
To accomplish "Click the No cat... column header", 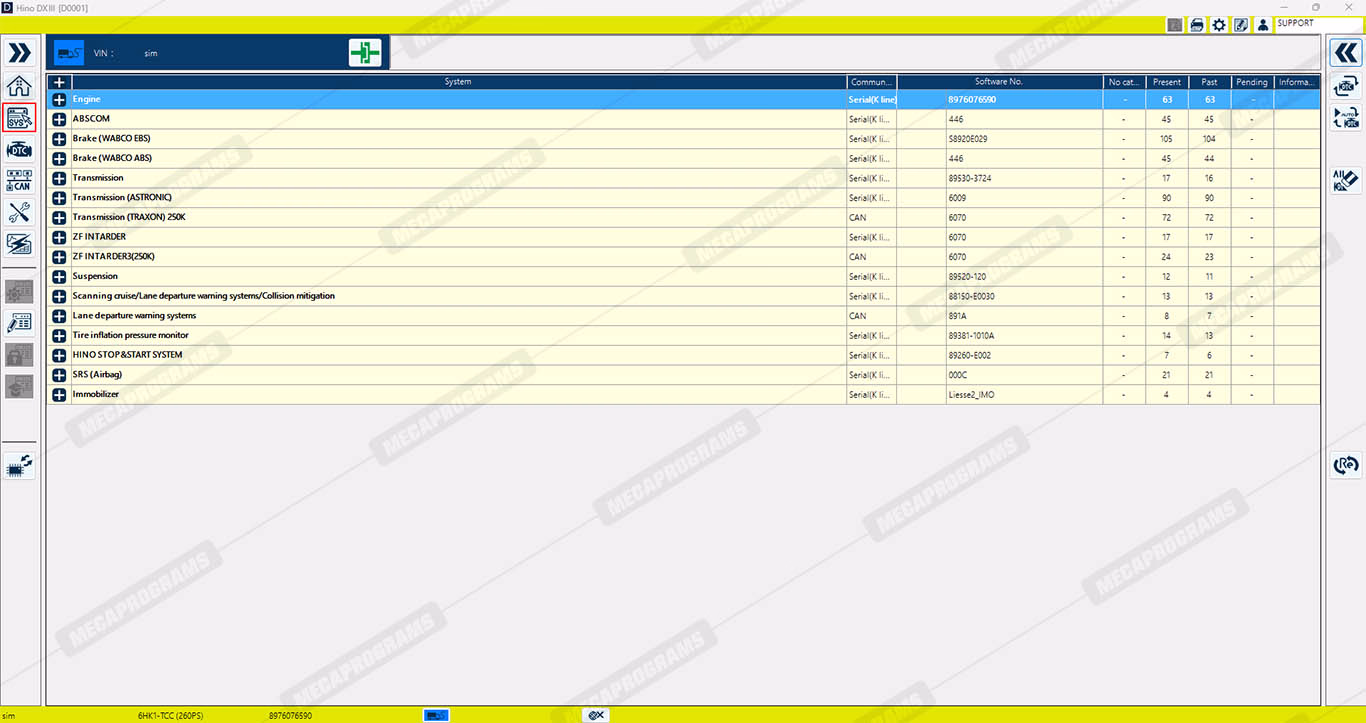I will click(1124, 82).
